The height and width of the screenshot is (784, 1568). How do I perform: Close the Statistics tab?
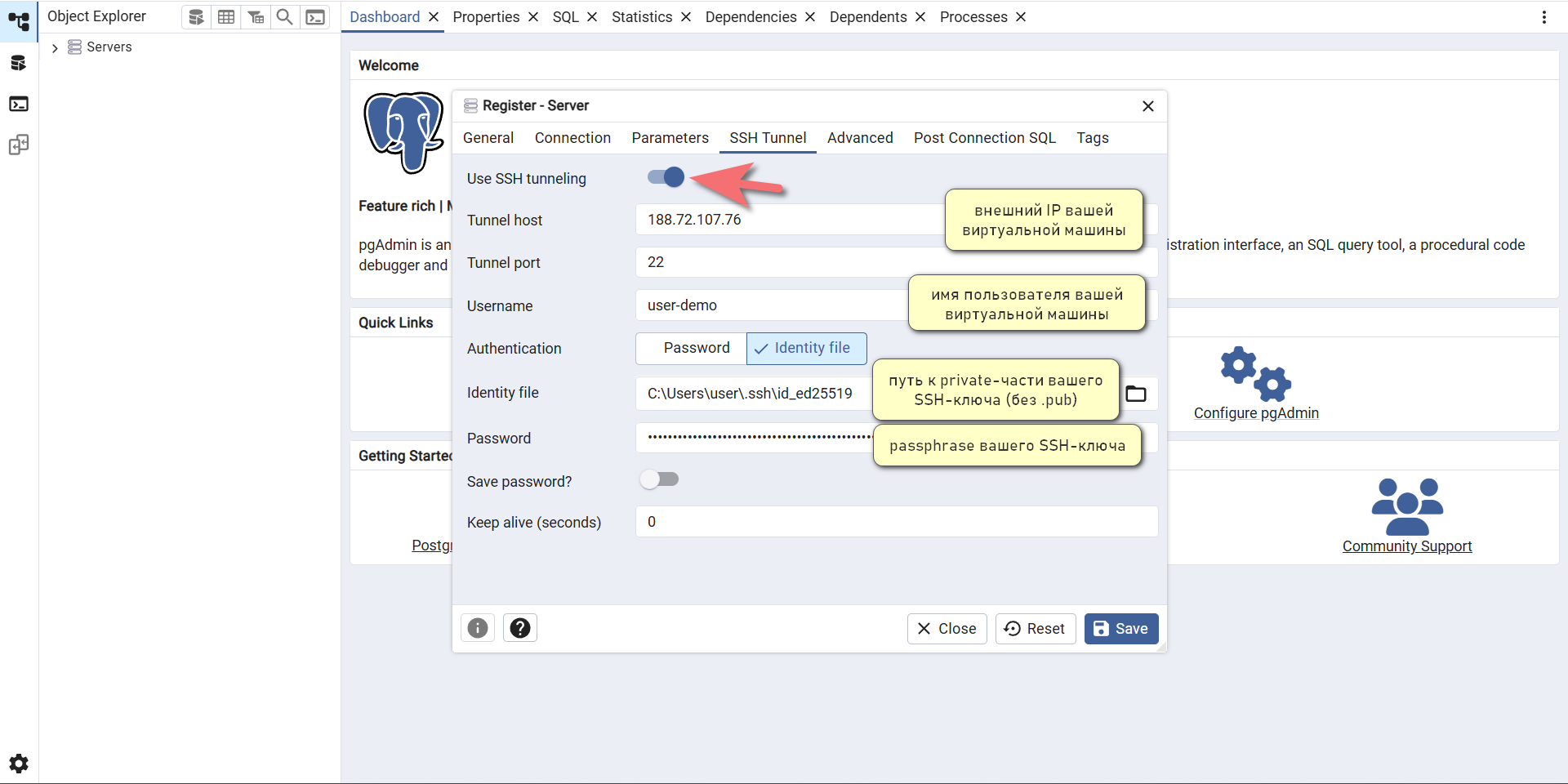pyautogui.click(x=686, y=17)
